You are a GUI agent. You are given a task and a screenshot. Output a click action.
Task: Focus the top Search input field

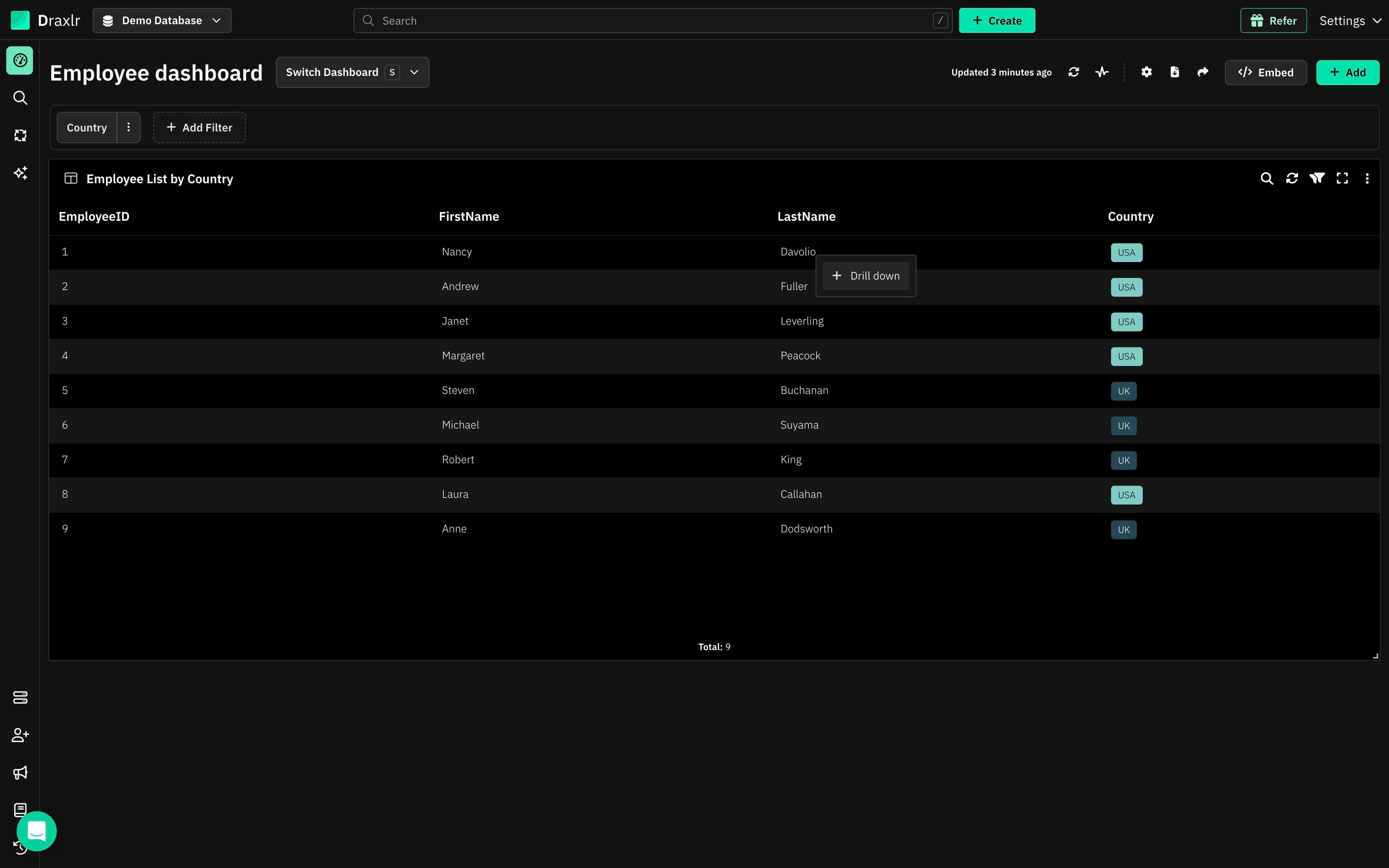(653, 21)
